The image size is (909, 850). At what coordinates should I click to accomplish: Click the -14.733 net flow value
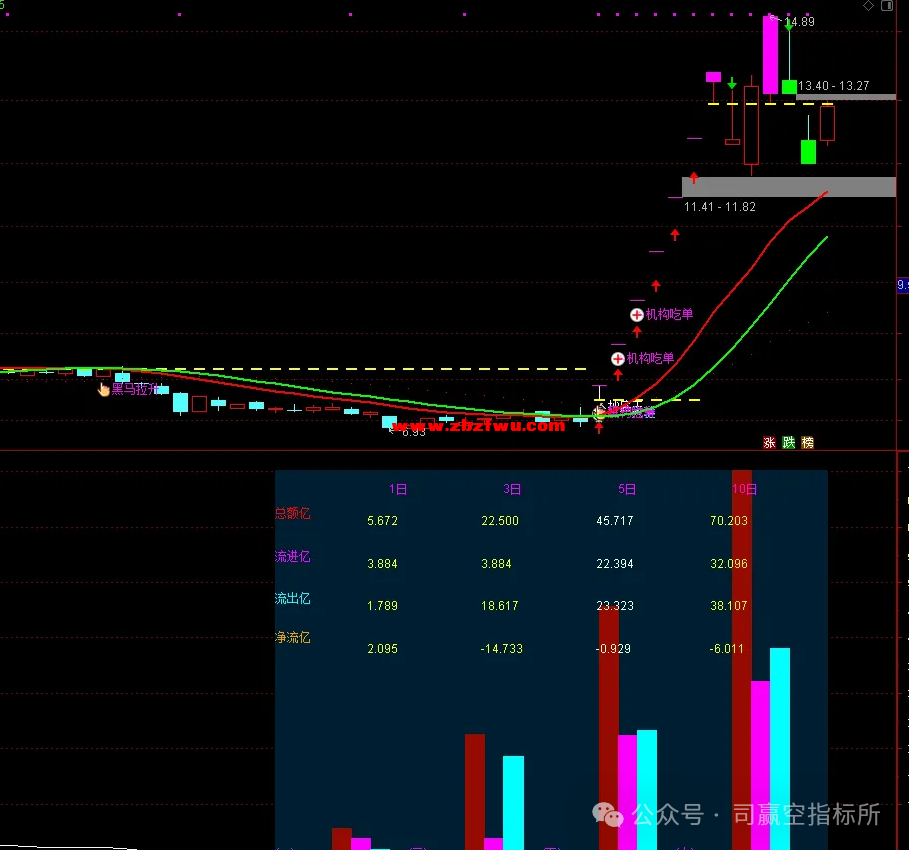tap(501, 649)
